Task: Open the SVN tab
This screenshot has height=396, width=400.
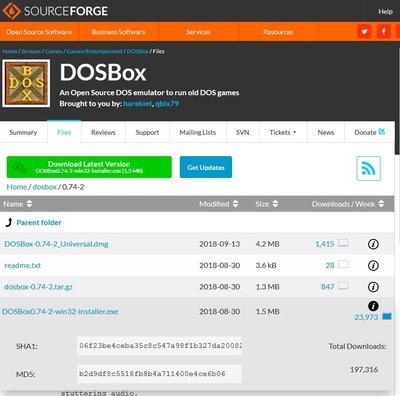Action: point(243,132)
